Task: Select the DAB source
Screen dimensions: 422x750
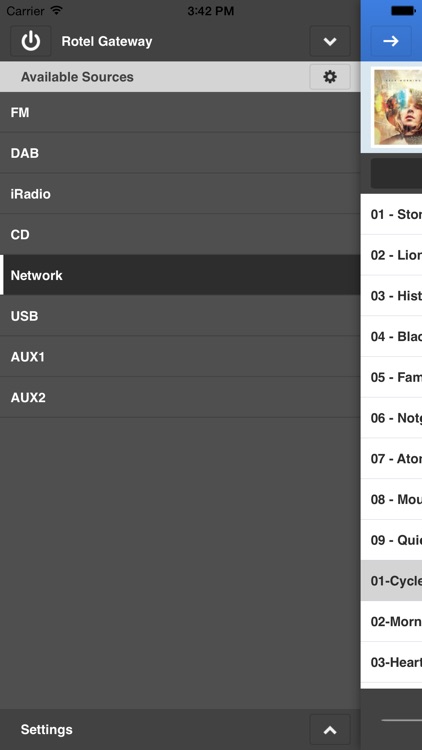Action: [x=180, y=153]
